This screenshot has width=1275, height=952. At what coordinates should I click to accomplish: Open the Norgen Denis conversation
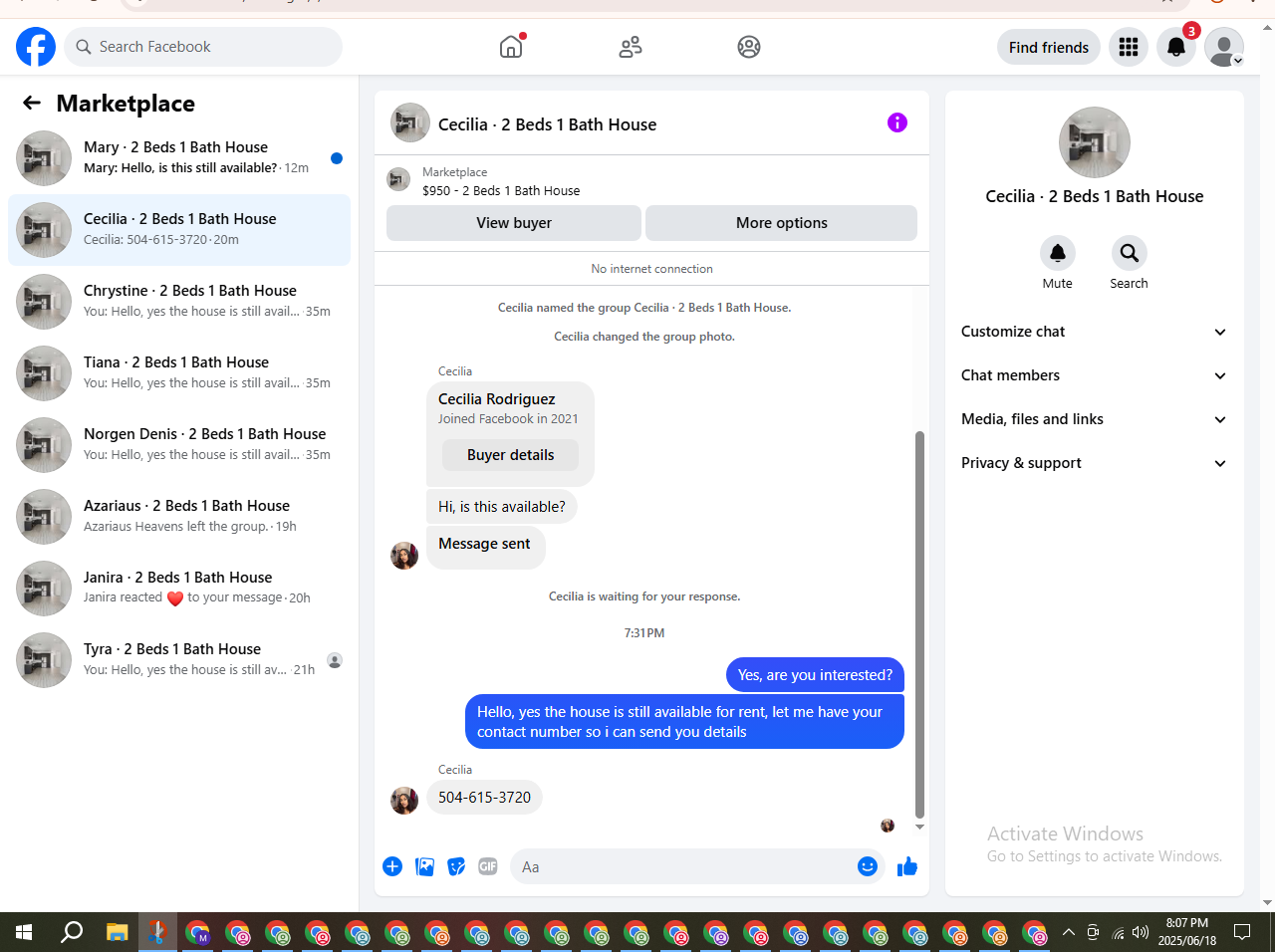coord(179,445)
